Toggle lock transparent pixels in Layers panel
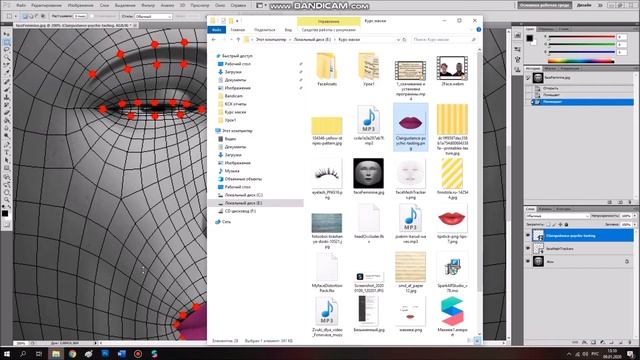Image resolution: width=640 pixels, height=360 pixels. pos(548,224)
